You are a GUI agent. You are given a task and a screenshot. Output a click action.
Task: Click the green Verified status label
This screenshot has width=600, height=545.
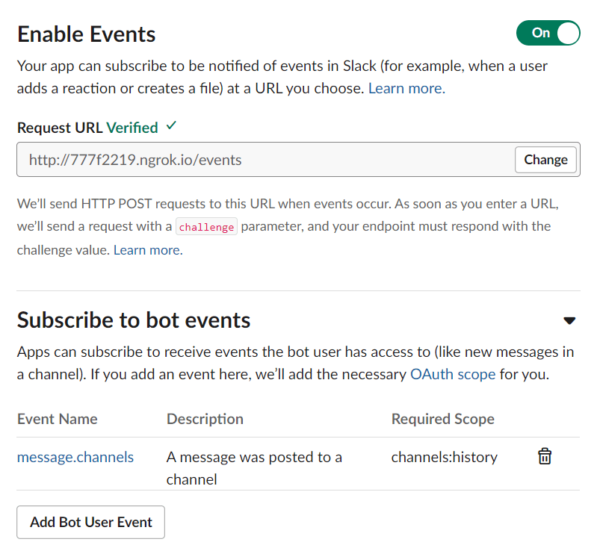(x=132, y=128)
